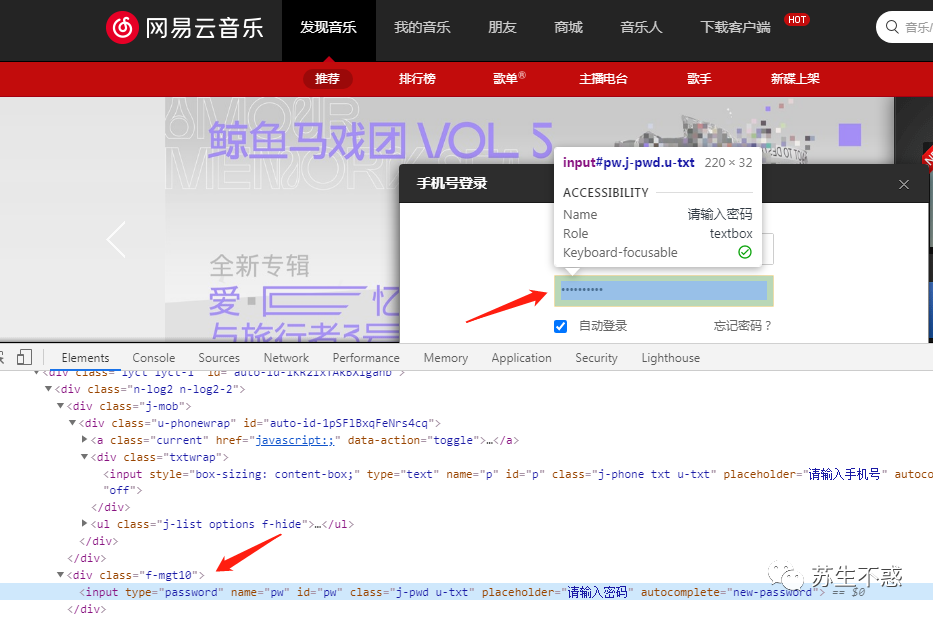Select the 主播电台 sub-navigation item

pyautogui.click(x=603, y=79)
